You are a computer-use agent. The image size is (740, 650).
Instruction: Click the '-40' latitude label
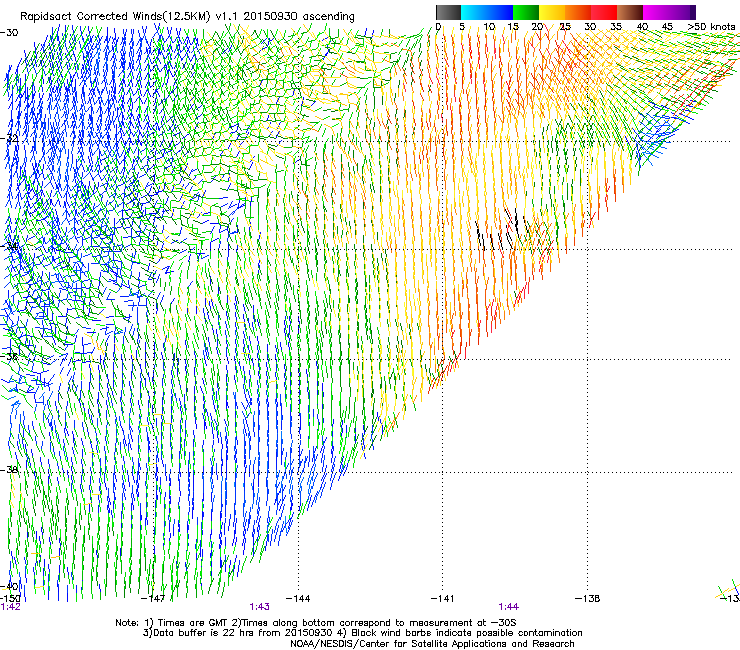click(9, 586)
